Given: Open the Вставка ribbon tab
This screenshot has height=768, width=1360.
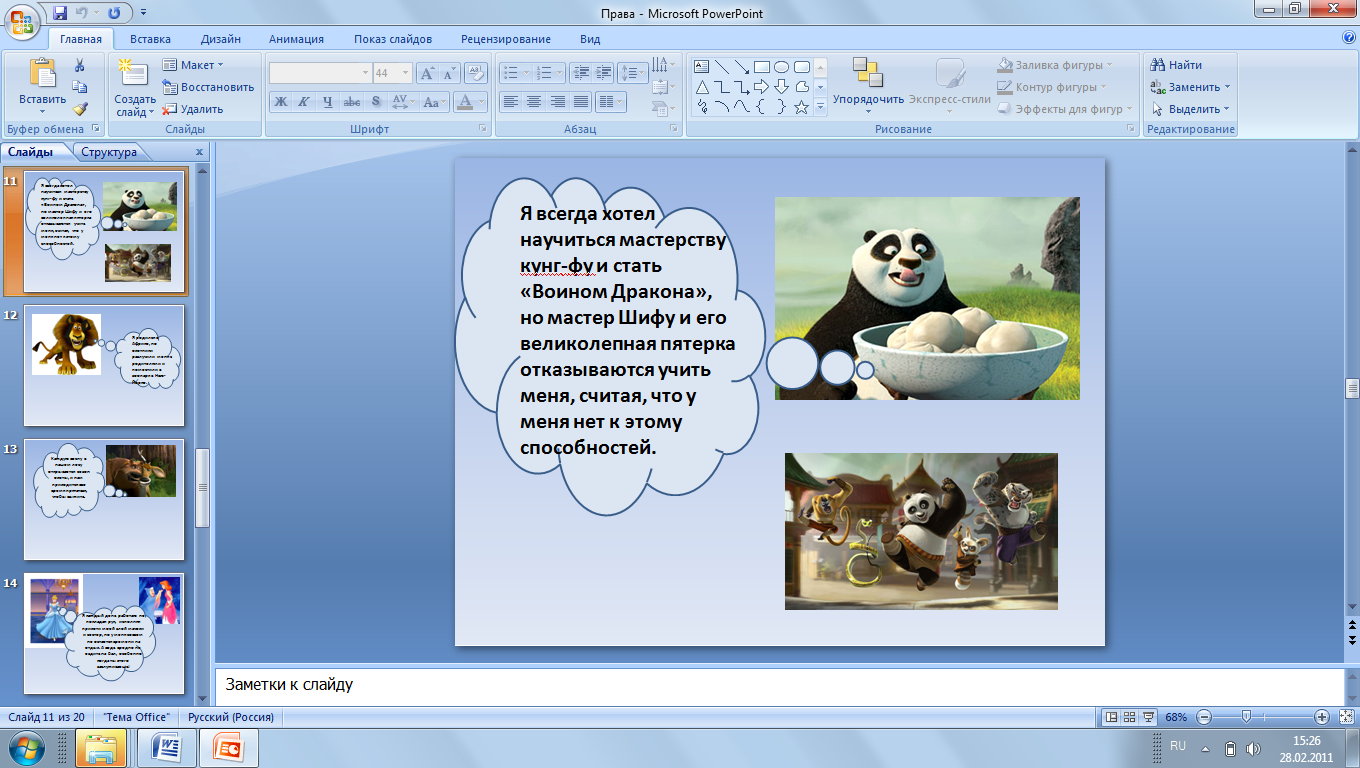Looking at the screenshot, I should pos(150,39).
